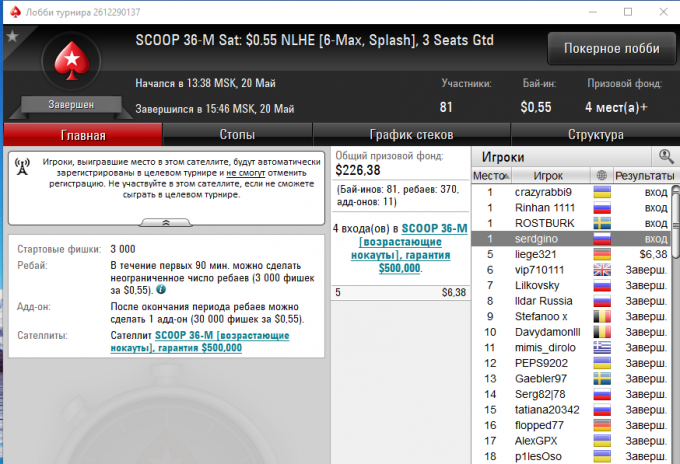Select player vip710111
680x464 pixels.
coord(571,270)
